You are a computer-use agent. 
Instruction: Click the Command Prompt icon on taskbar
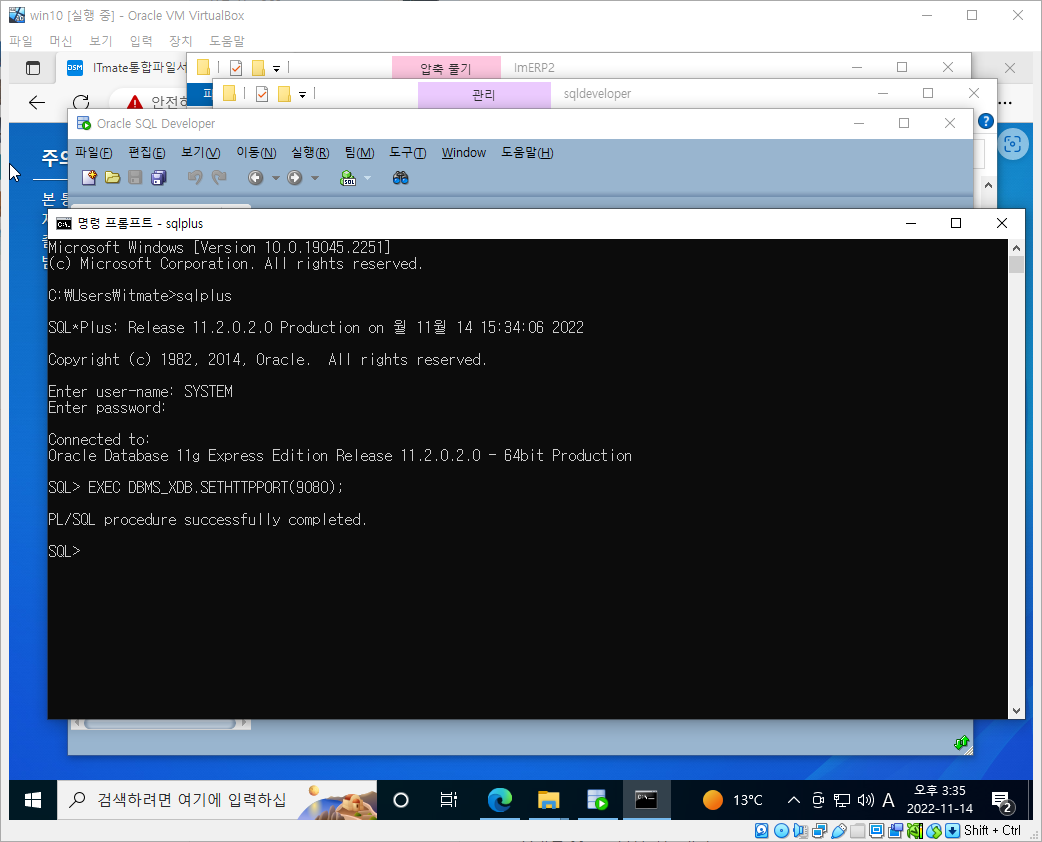646,800
